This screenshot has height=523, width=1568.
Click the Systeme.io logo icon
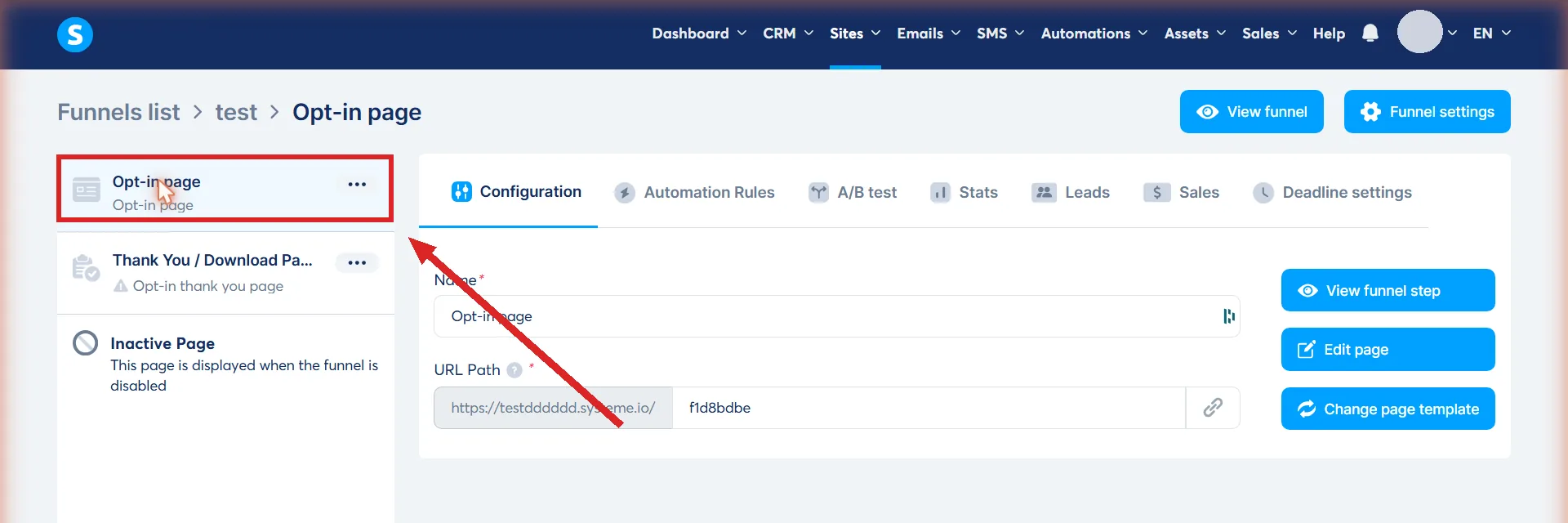pyautogui.click(x=74, y=34)
